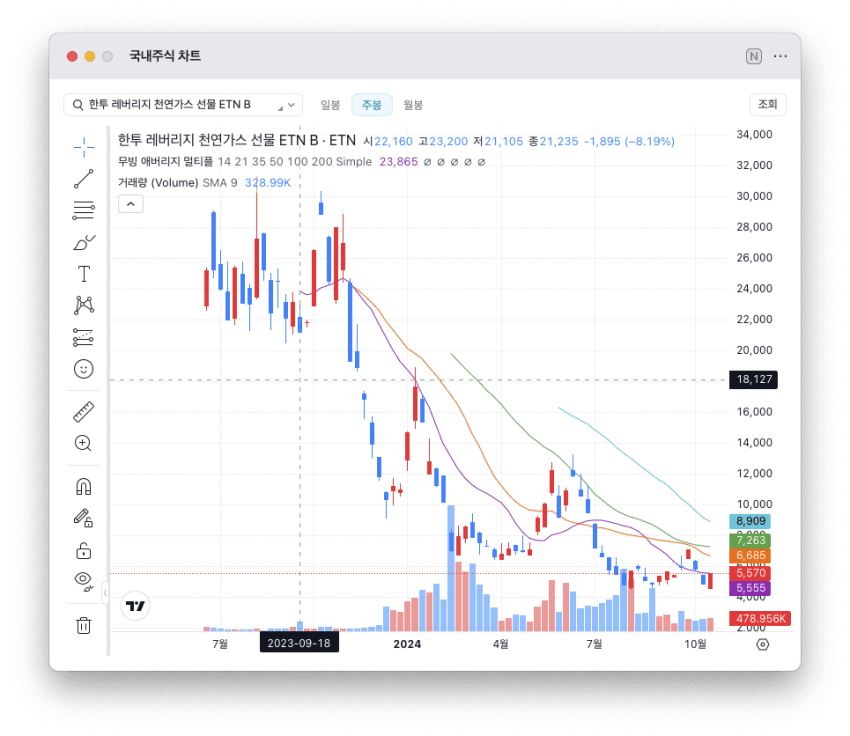Select the ruler measure tool
Viewport: 850px width, 736px height.
83,412
